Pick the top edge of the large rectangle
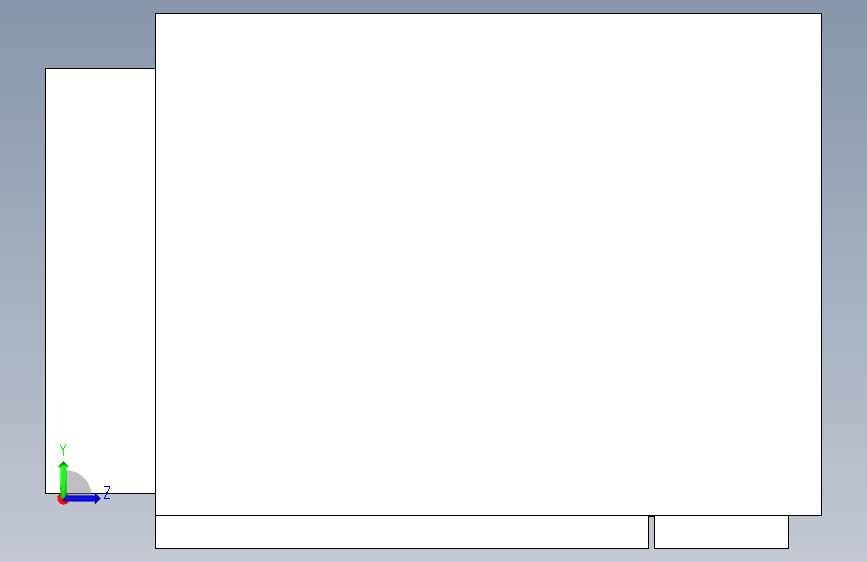This screenshot has height=562, width=867. [488, 13]
